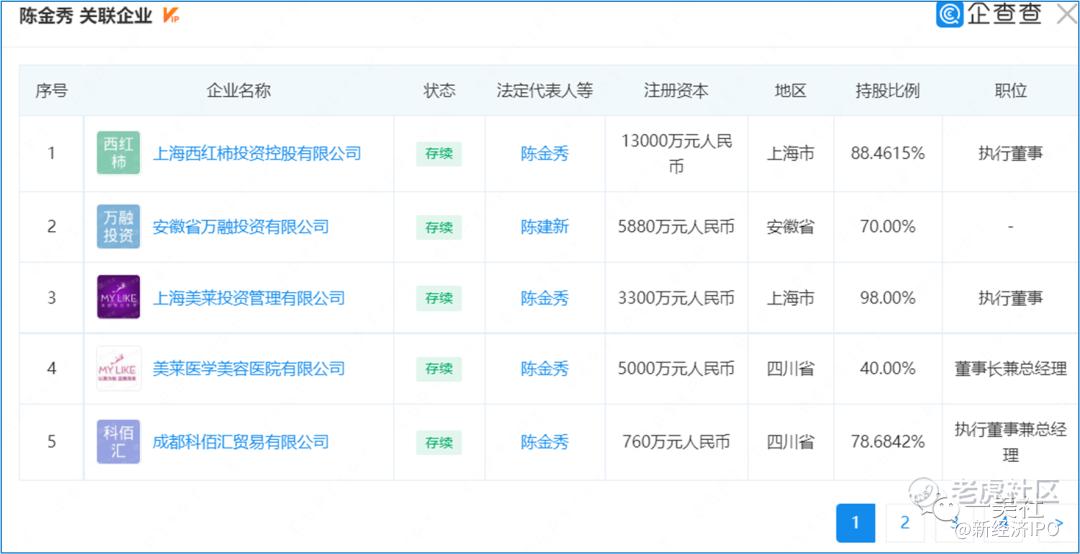Click the 持股比例 column header
This screenshot has height=554, width=1080.
pos(888,91)
